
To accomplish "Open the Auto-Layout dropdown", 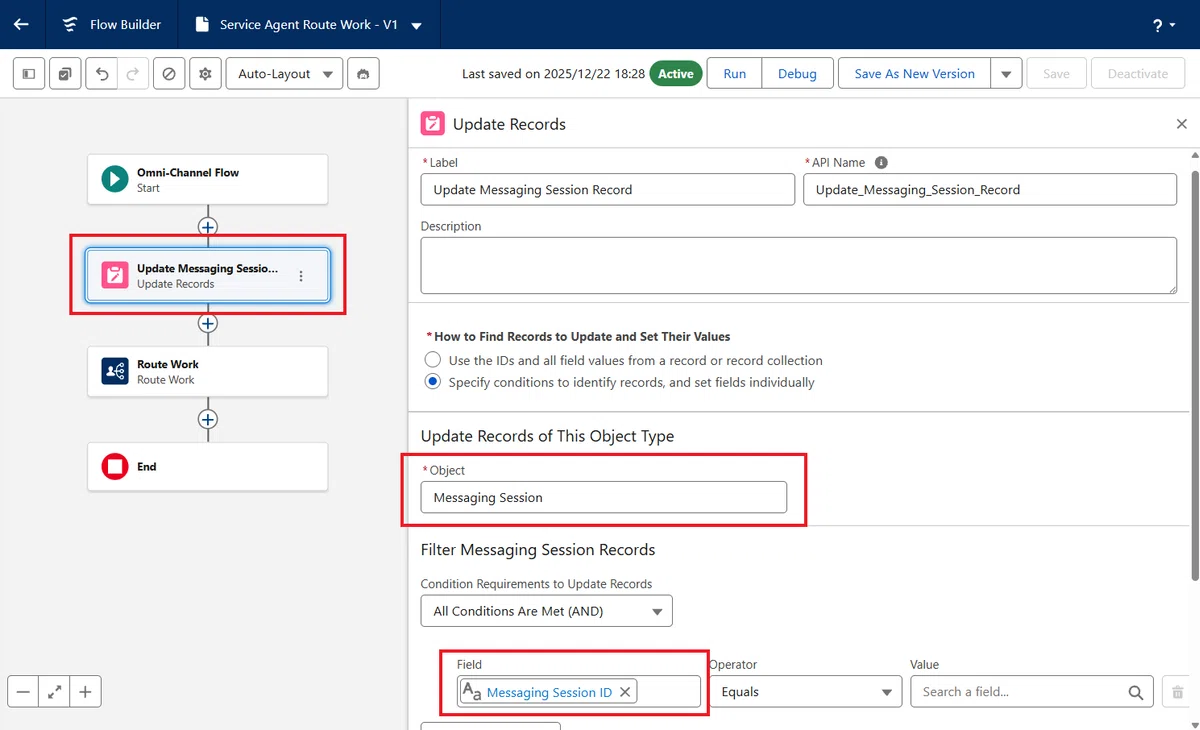I will [285, 74].
